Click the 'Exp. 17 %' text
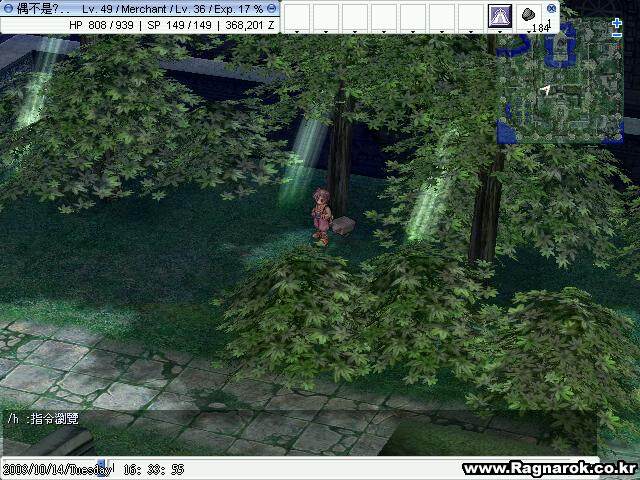The height and width of the screenshot is (480, 640). [x=238, y=9]
